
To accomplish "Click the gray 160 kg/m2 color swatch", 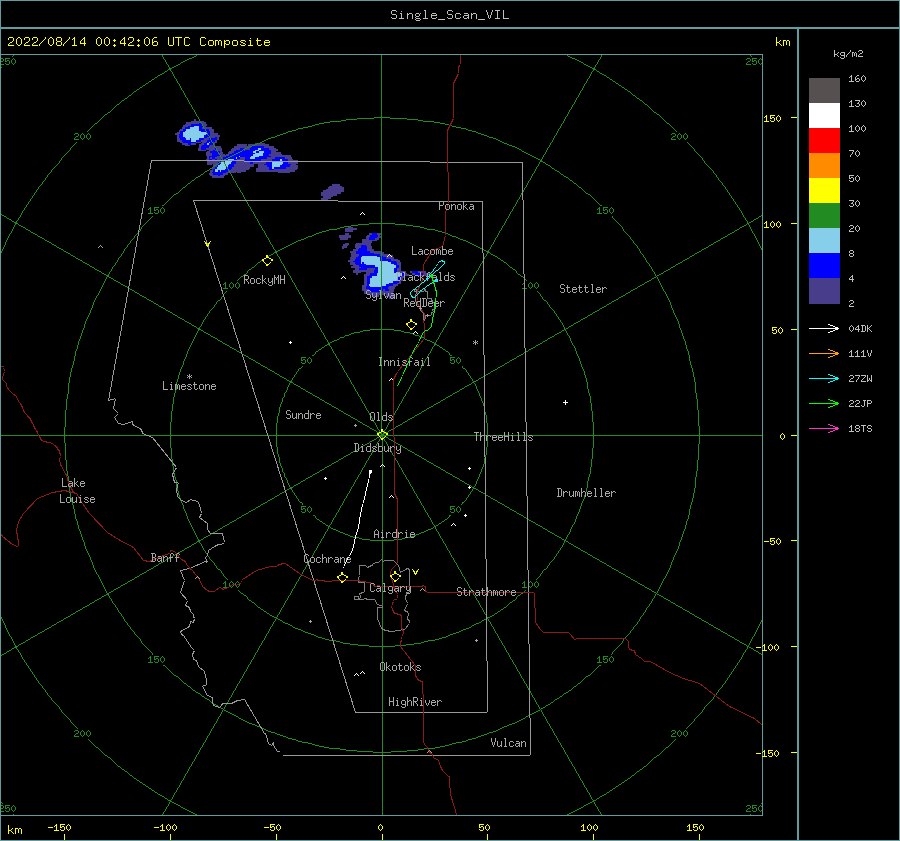I will tap(824, 90).
